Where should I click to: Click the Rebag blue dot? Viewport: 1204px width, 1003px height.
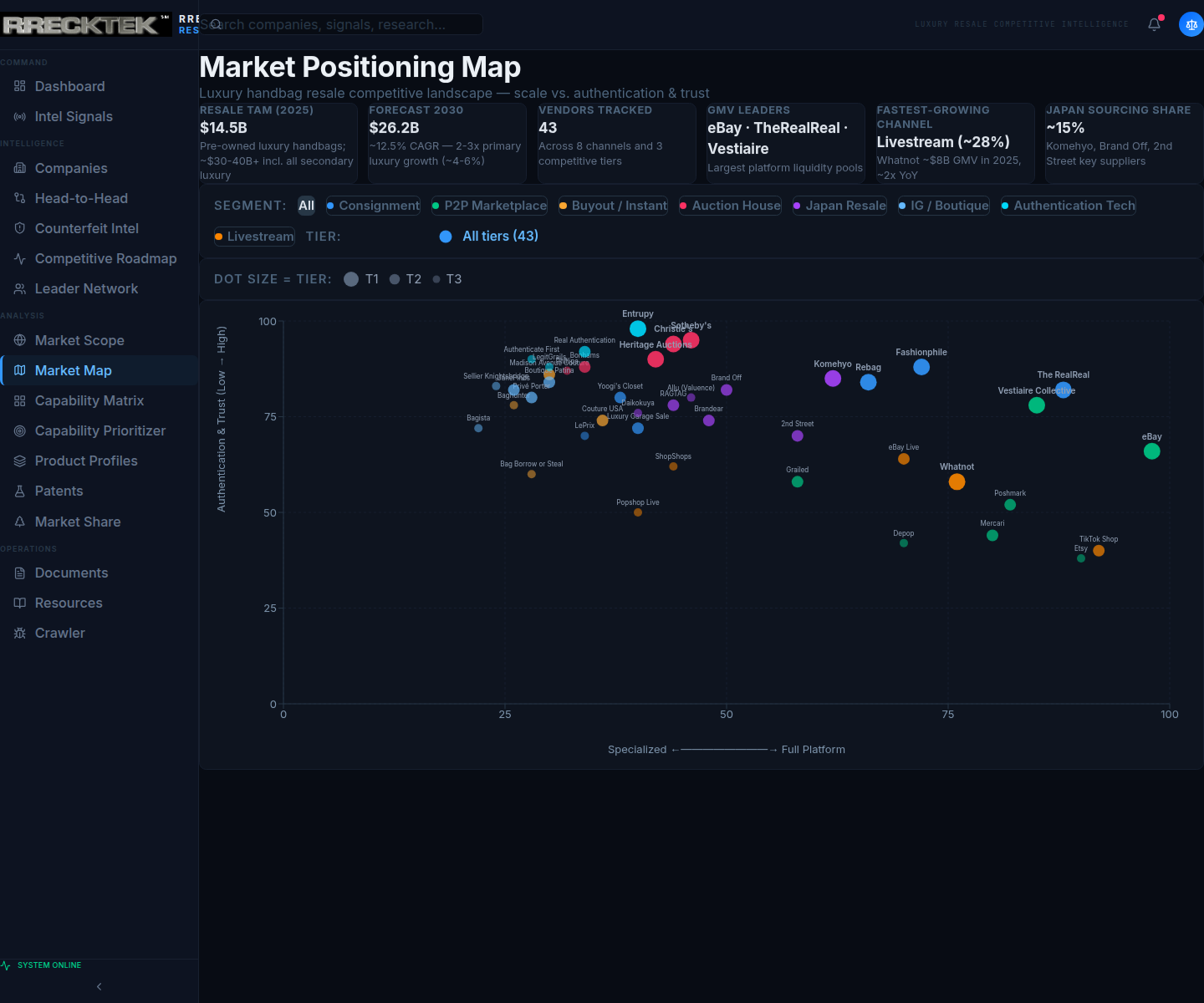(x=869, y=382)
